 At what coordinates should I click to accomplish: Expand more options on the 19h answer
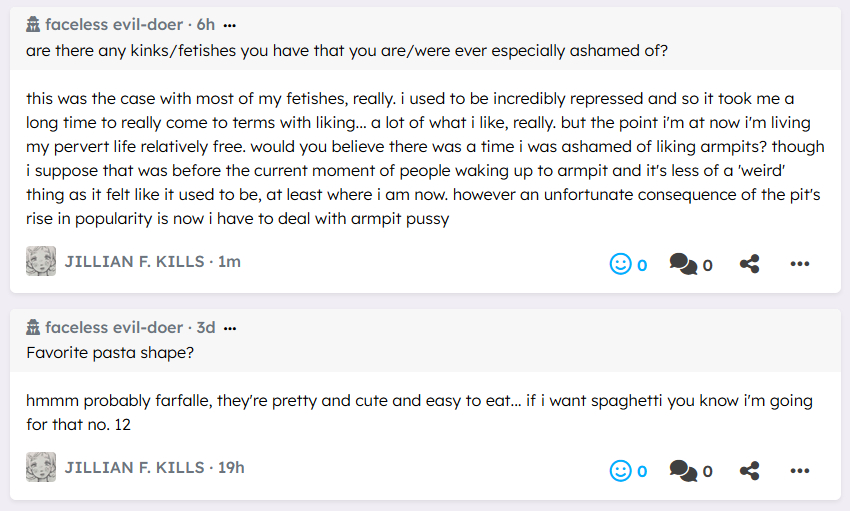click(x=799, y=470)
